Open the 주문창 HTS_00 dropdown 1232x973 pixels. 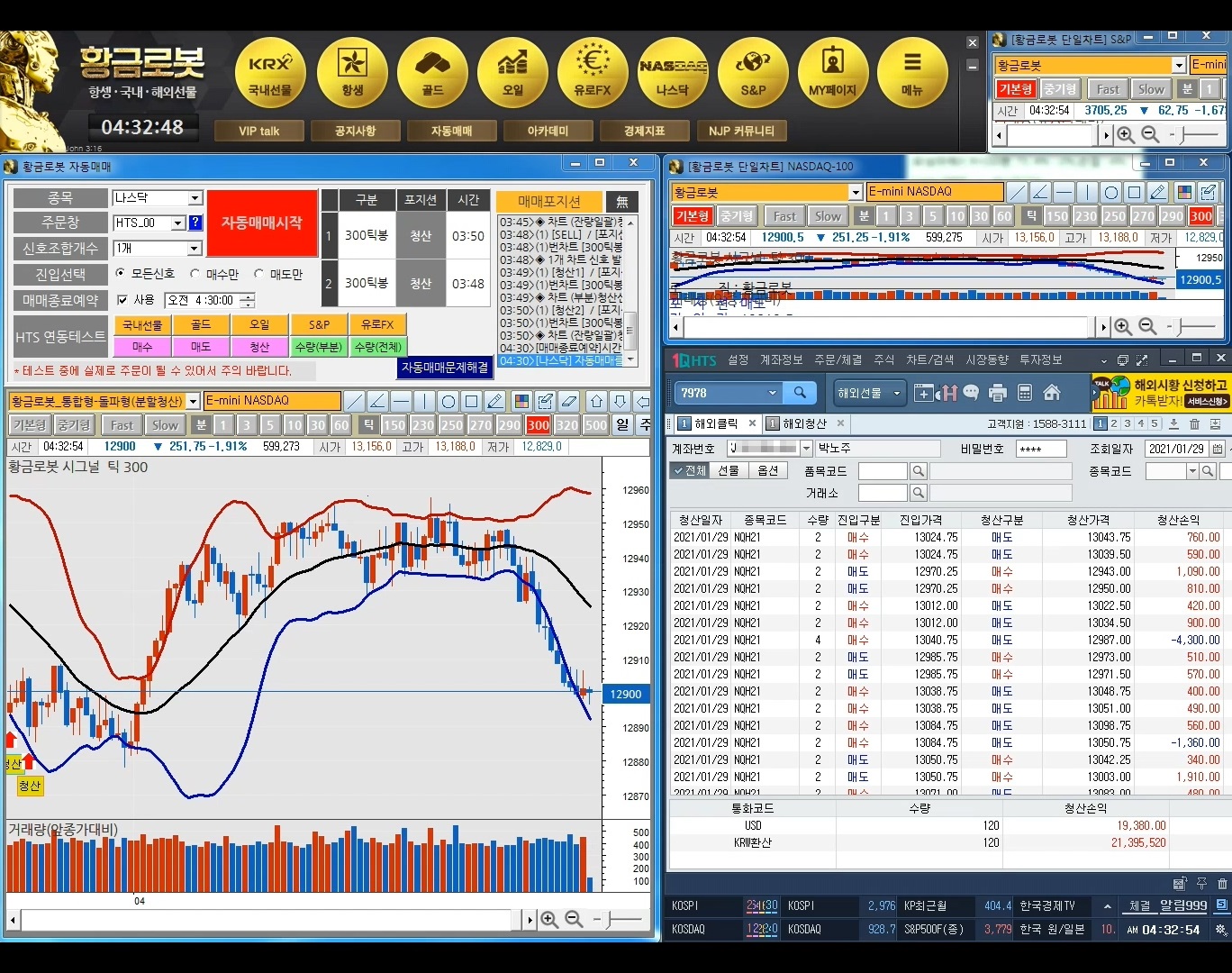[x=177, y=223]
